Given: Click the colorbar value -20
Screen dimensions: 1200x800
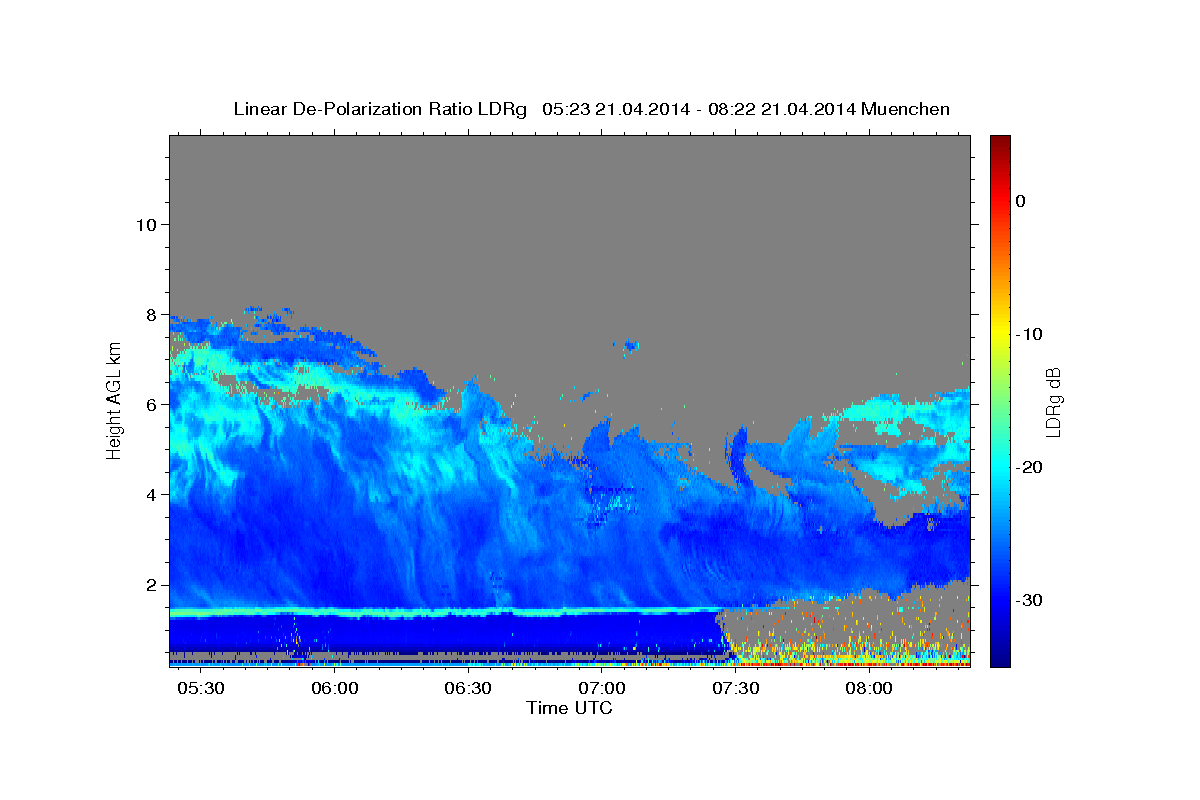Looking at the screenshot, I should [1029, 467].
